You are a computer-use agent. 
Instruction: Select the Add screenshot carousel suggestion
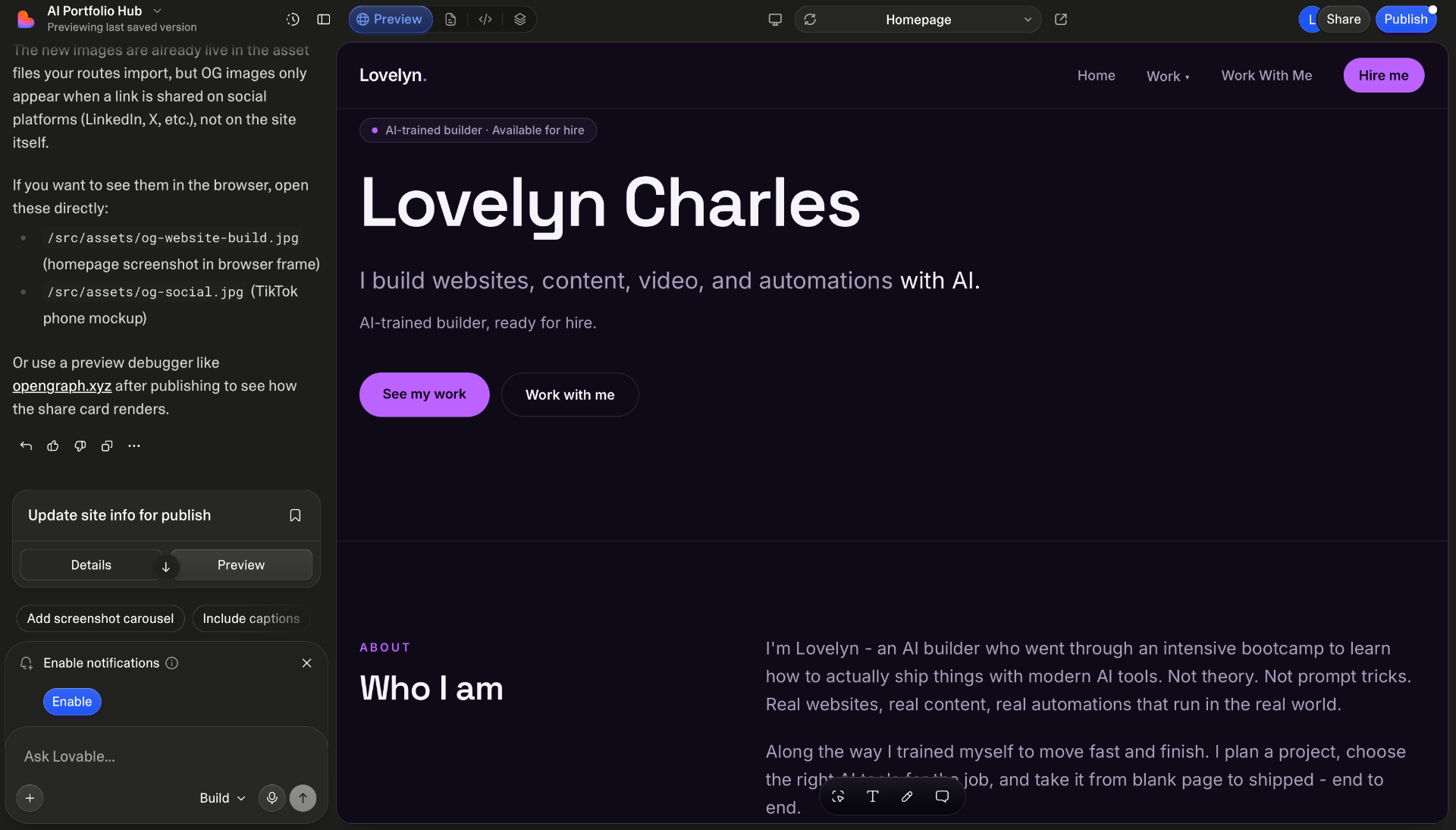pyautogui.click(x=100, y=619)
